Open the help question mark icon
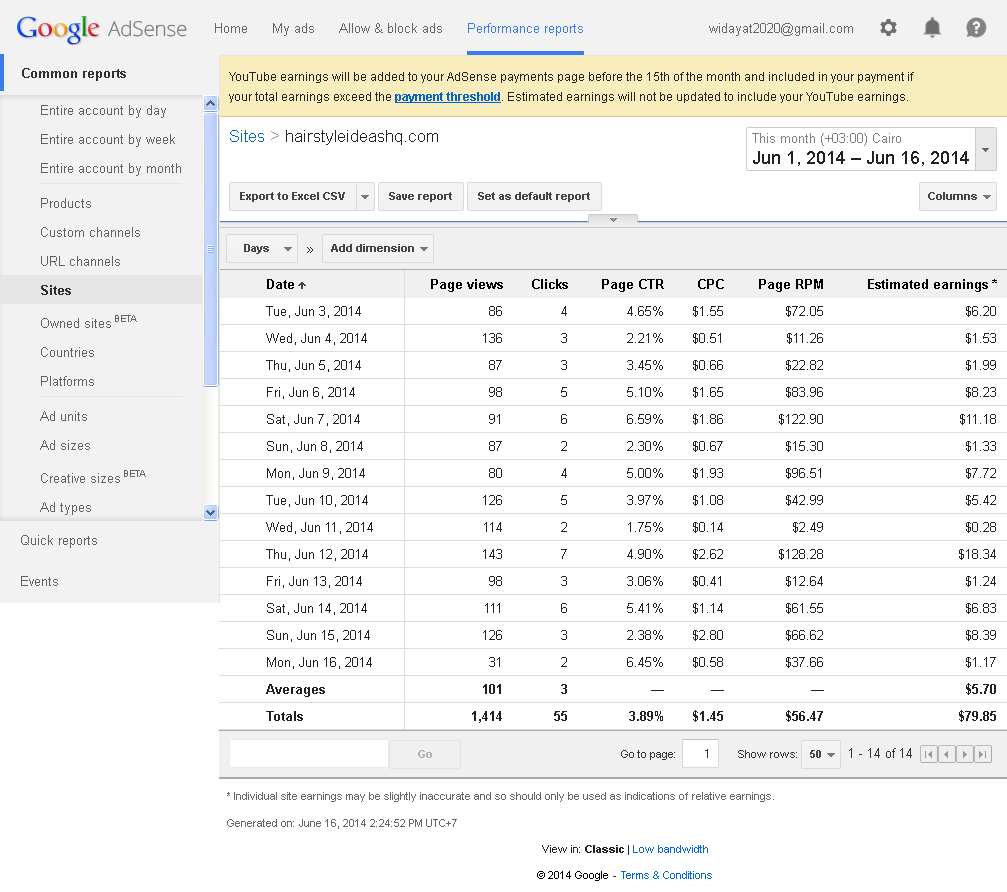1007x892 pixels. tap(976, 28)
